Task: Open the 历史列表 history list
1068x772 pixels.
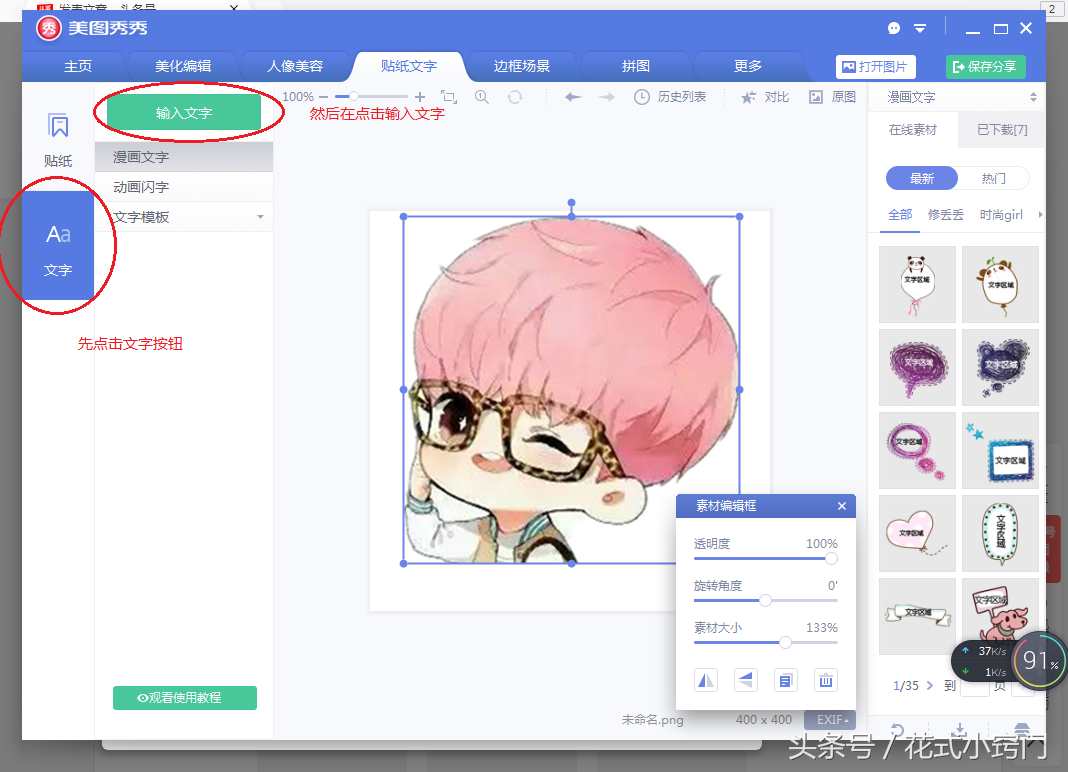Action: pos(670,97)
